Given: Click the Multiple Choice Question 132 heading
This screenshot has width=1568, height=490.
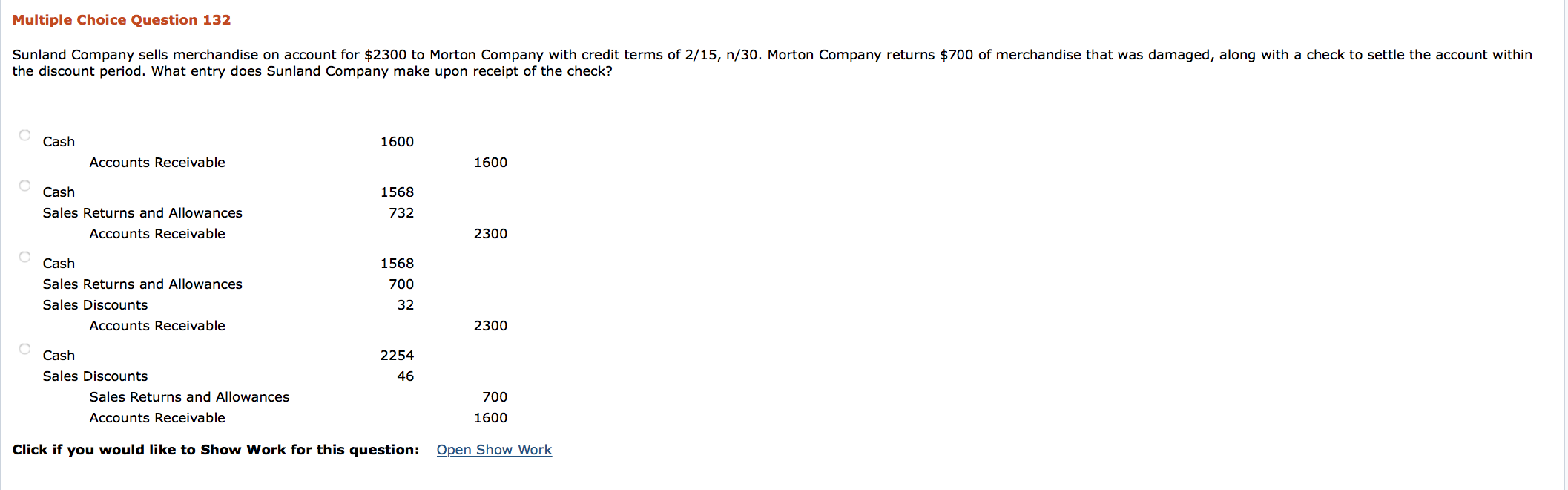Looking at the screenshot, I should (x=121, y=19).
